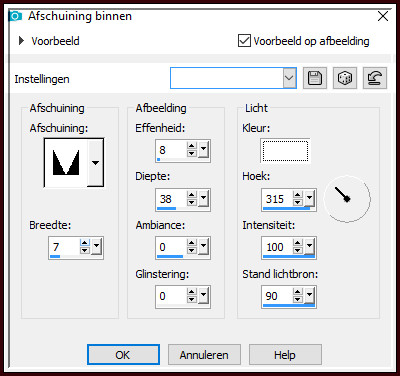Open the Help button

[x=285, y=355]
